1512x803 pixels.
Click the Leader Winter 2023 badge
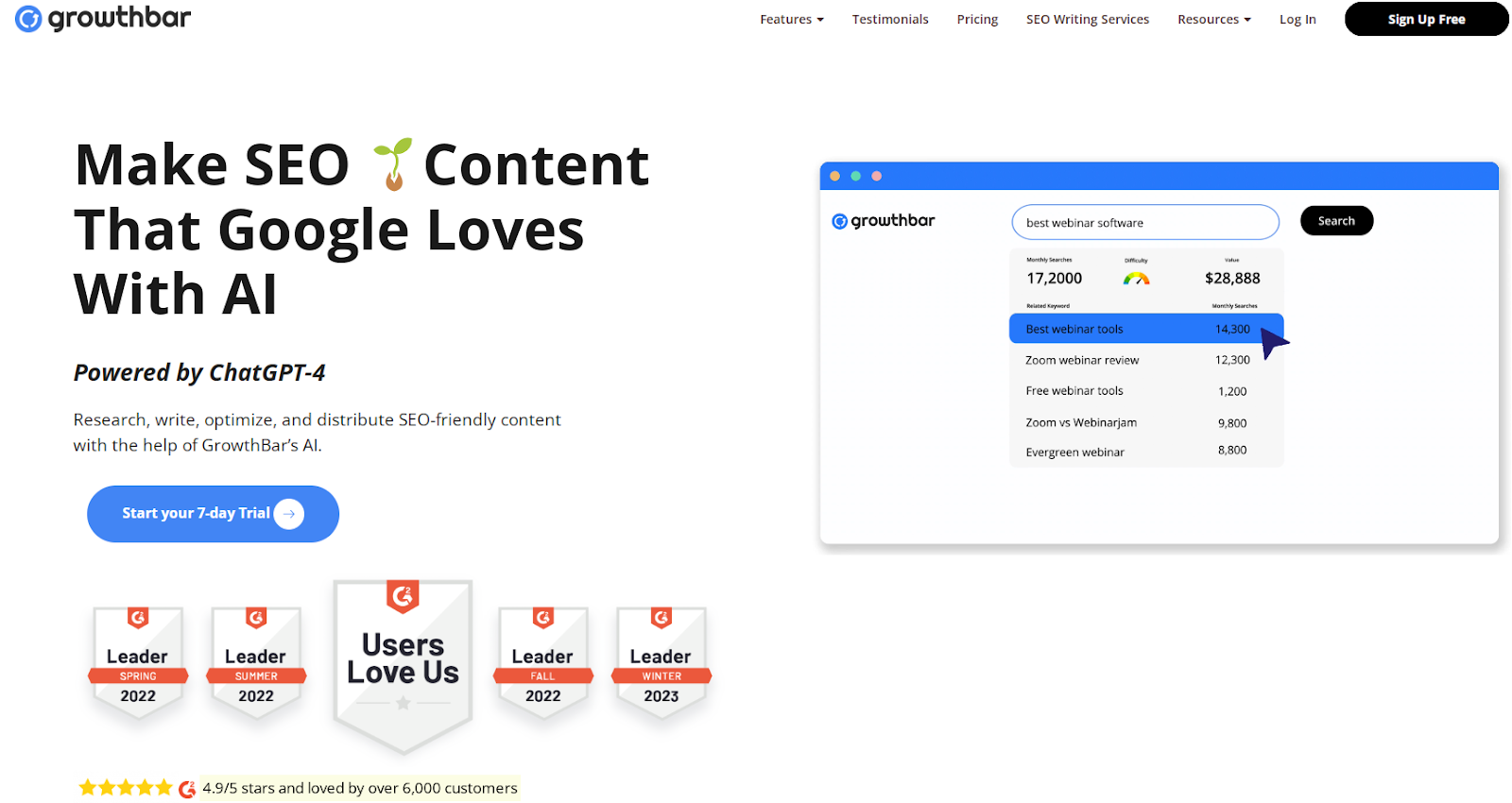coord(661,663)
